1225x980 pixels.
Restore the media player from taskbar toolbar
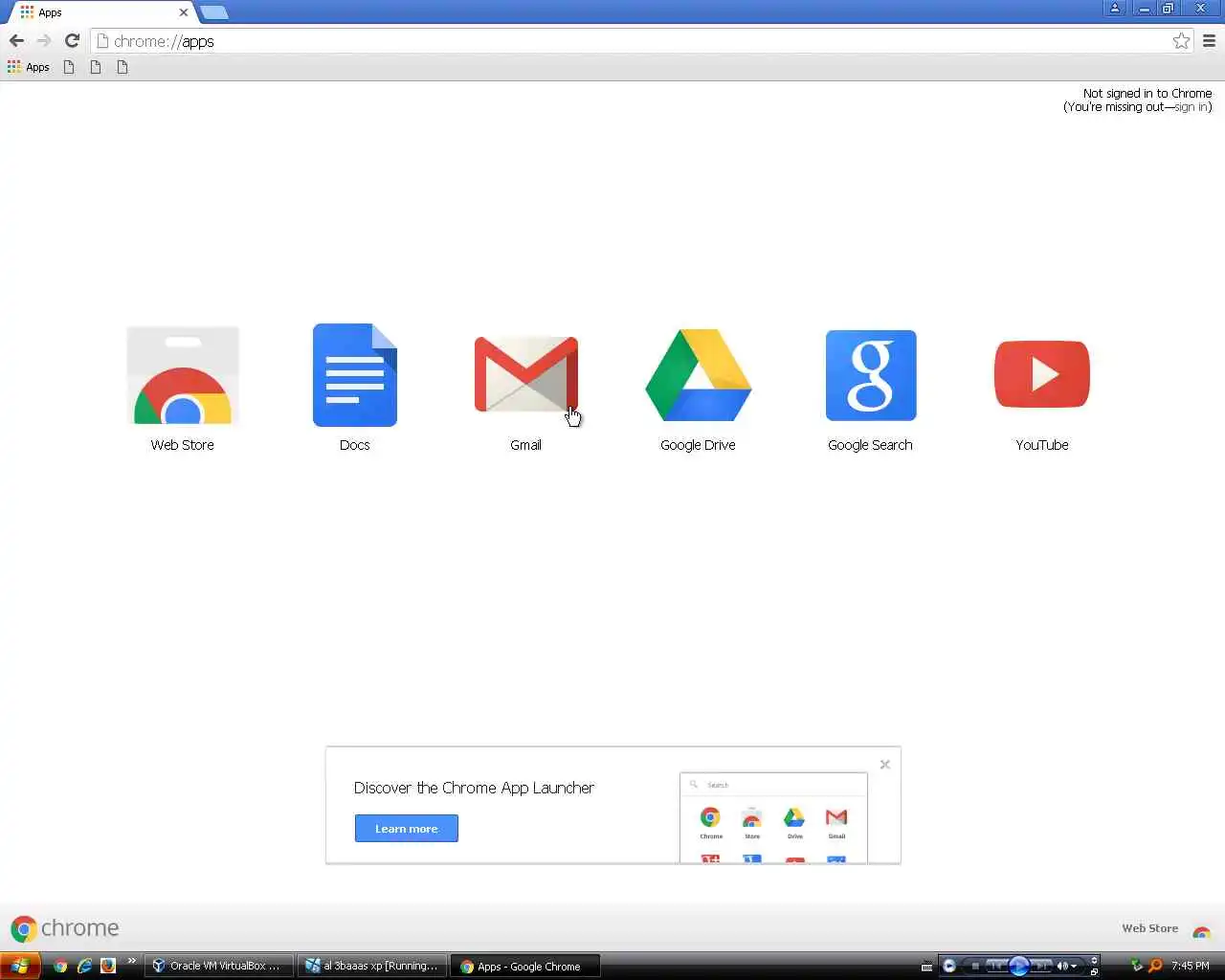[1095, 971]
